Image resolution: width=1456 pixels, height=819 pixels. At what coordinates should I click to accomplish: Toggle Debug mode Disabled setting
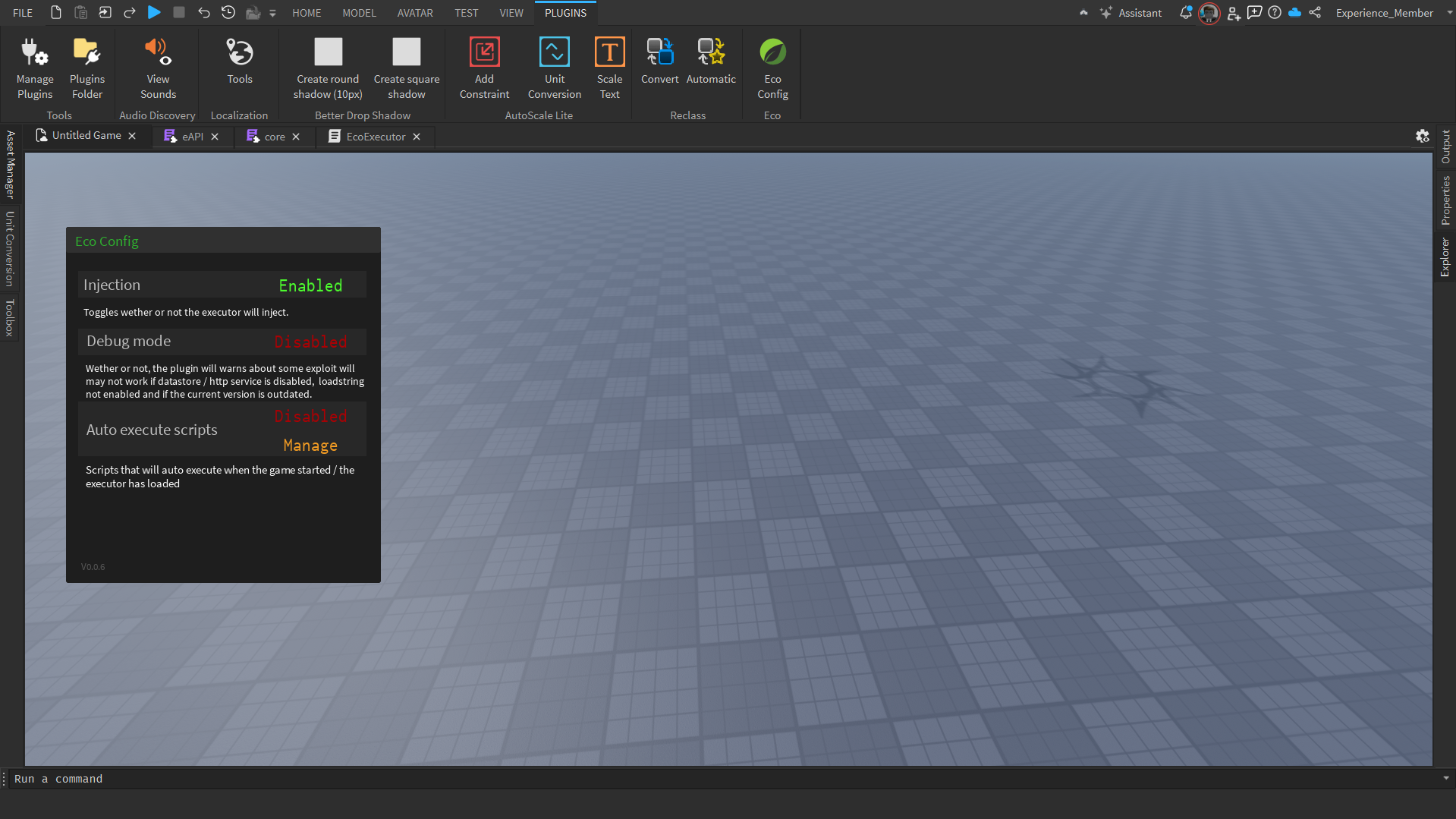(310, 342)
